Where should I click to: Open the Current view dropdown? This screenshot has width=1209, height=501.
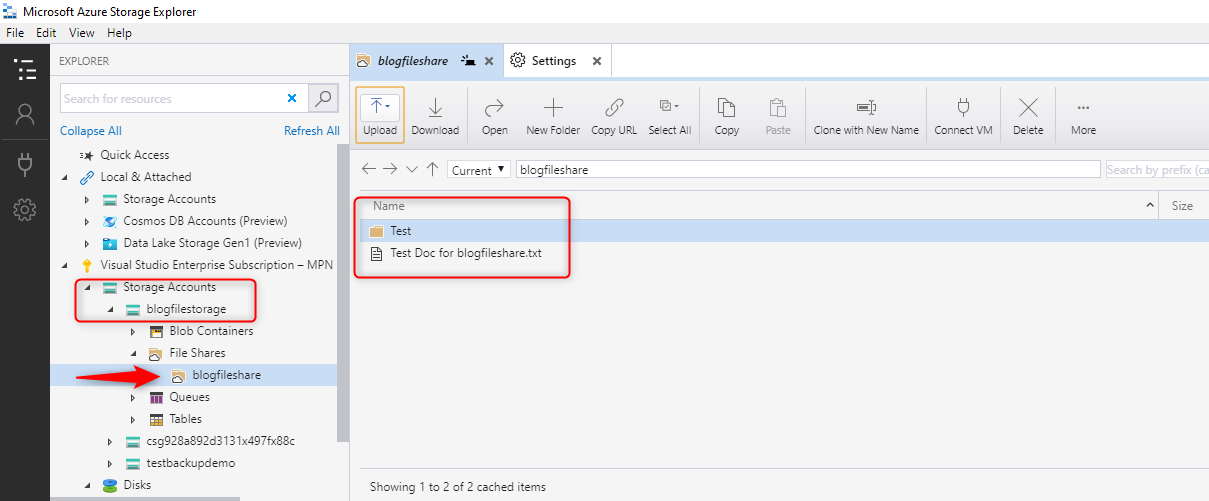(479, 170)
